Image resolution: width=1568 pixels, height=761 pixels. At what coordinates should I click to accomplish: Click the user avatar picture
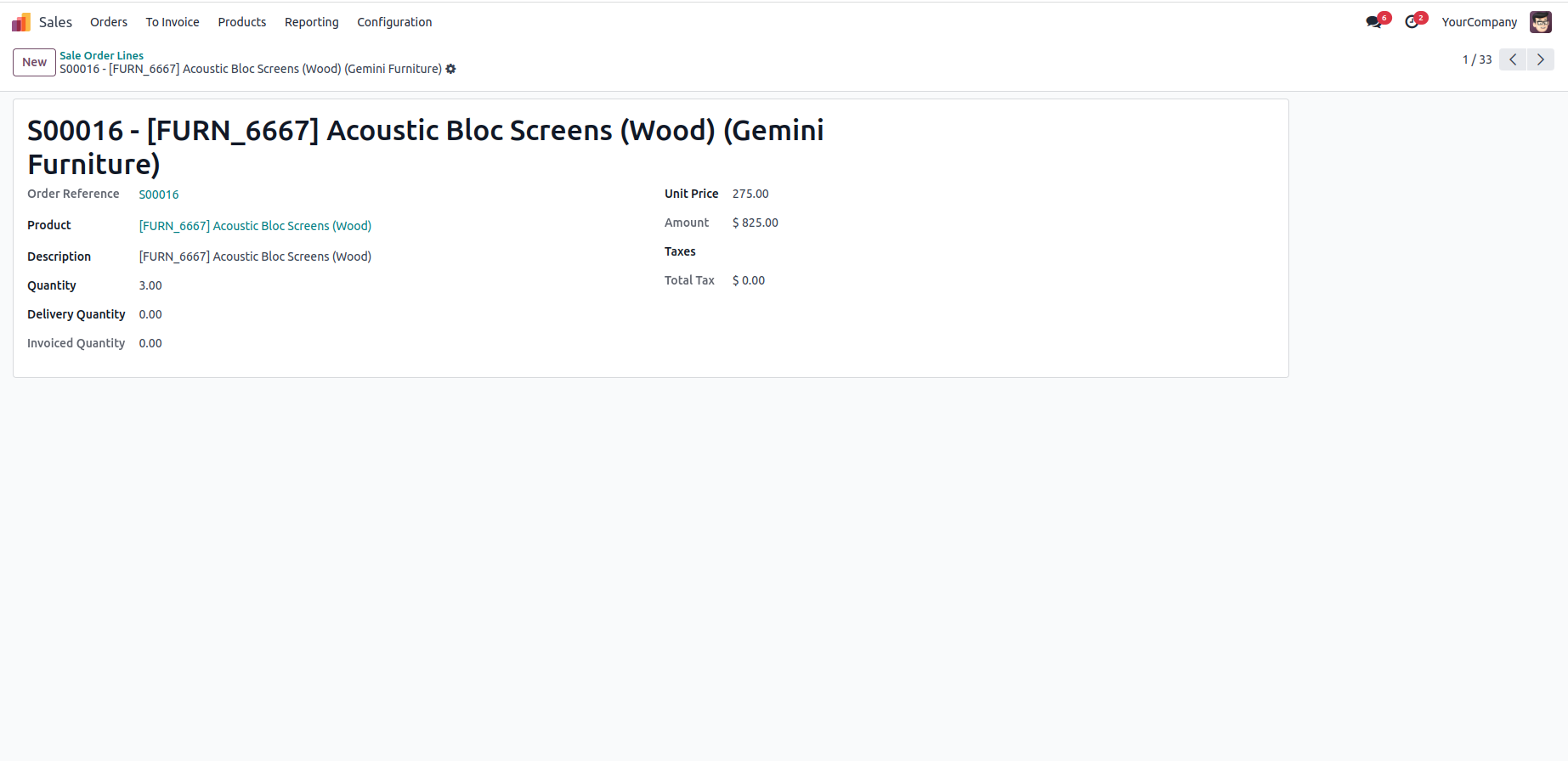tap(1540, 22)
